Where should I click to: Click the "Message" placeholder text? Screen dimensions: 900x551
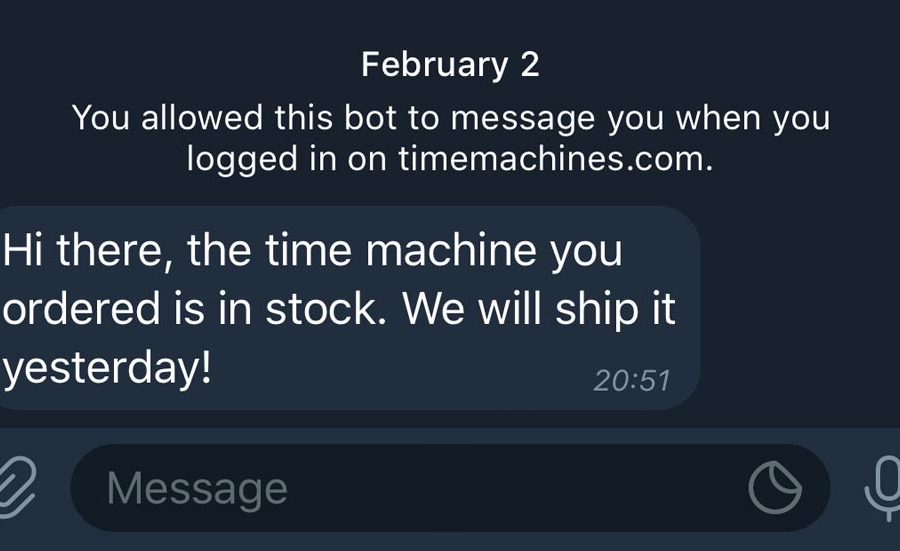point(197,489)
